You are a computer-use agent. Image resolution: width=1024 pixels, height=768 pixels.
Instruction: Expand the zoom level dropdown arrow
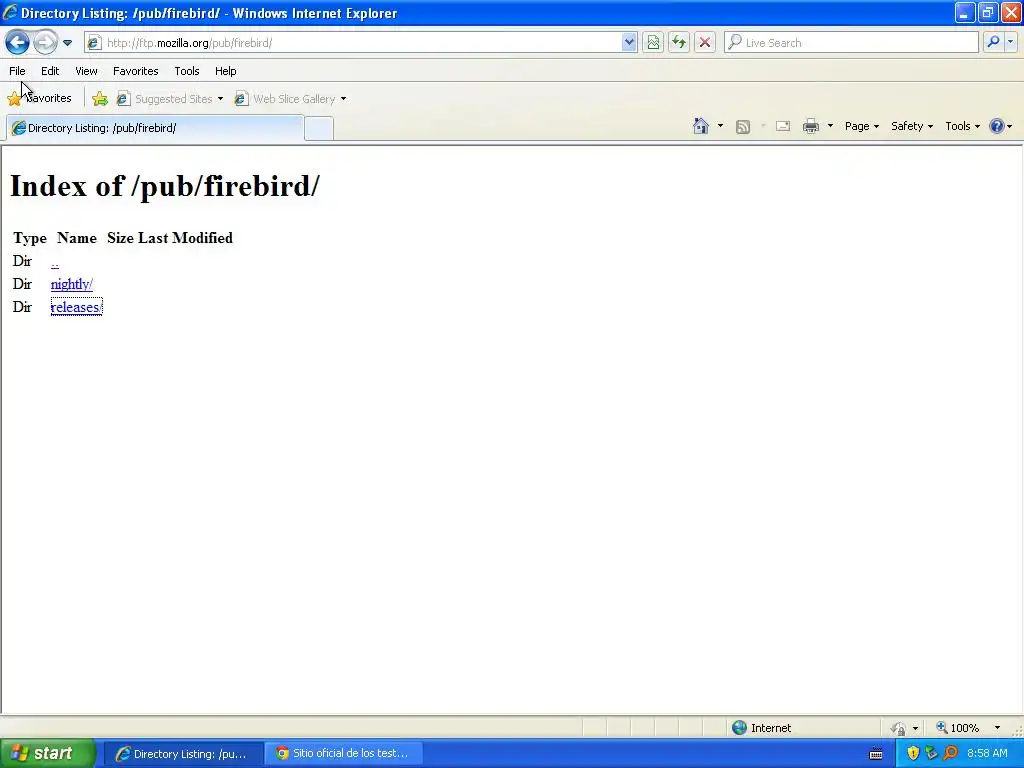click(997, 728)
